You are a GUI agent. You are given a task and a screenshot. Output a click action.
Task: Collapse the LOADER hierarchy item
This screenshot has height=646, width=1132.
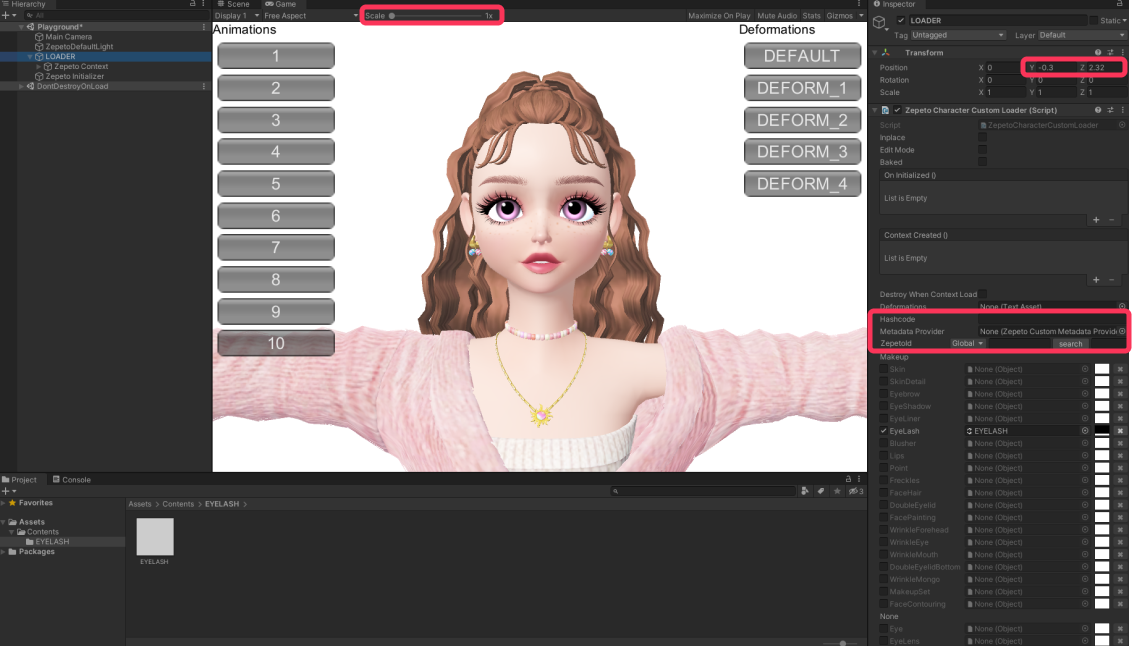[x=30, y=56]
